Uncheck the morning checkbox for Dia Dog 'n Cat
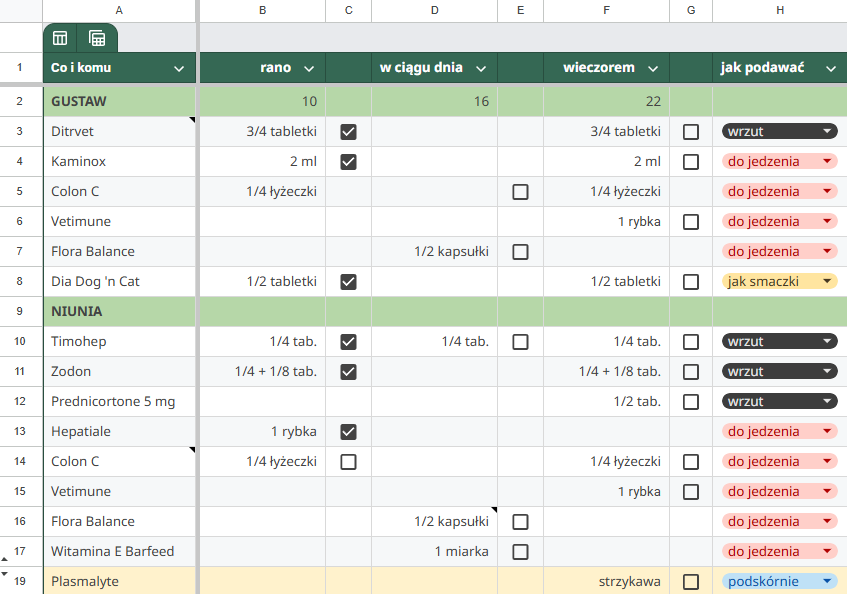This screenshot has height=594, width=847. (348, 282)
